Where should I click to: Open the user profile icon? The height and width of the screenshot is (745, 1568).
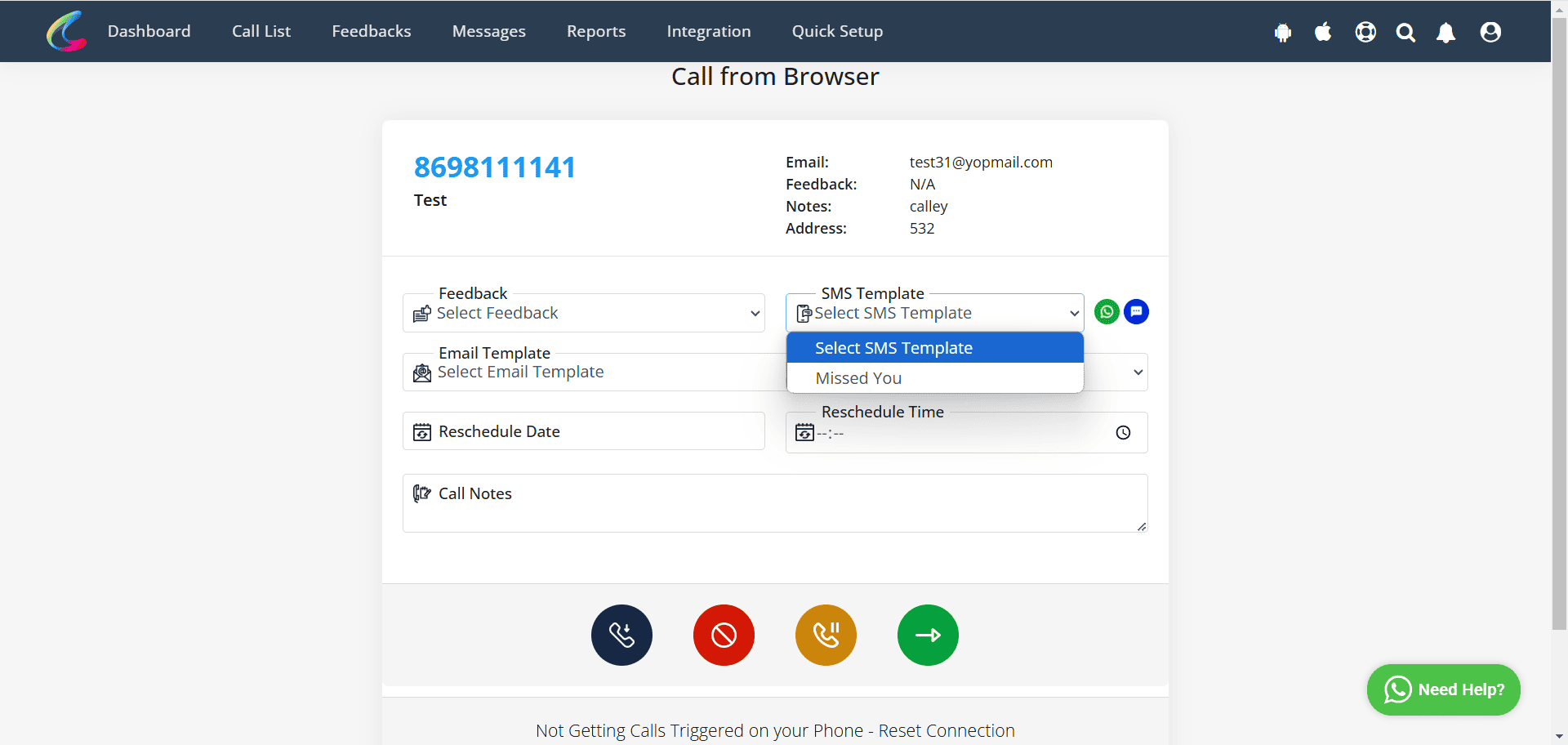pos(1490,32)
